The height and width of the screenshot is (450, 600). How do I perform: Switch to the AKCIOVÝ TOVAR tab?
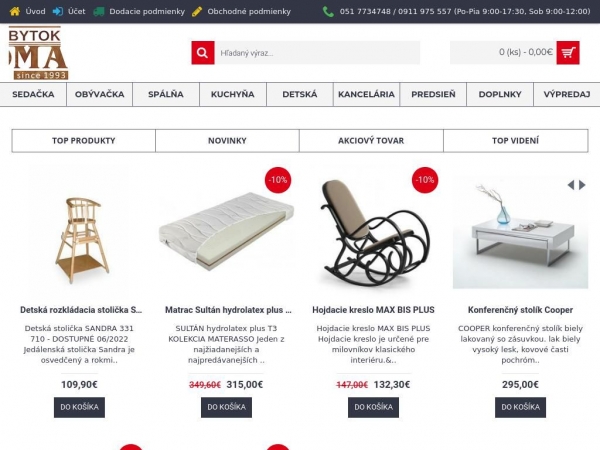click(371, 140)
